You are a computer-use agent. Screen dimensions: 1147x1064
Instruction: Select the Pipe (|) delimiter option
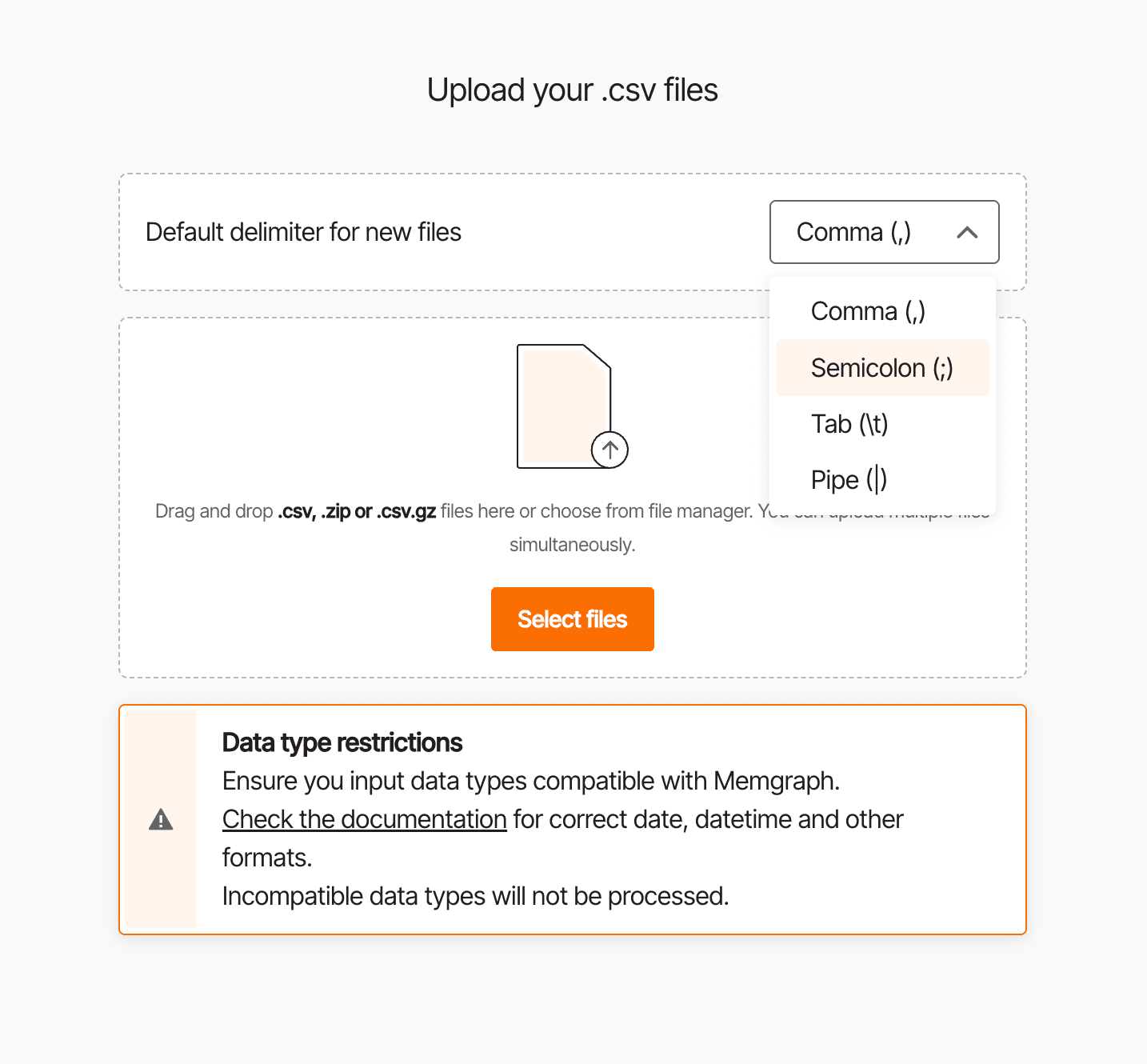pyautogui.click(x=849, y=480)
